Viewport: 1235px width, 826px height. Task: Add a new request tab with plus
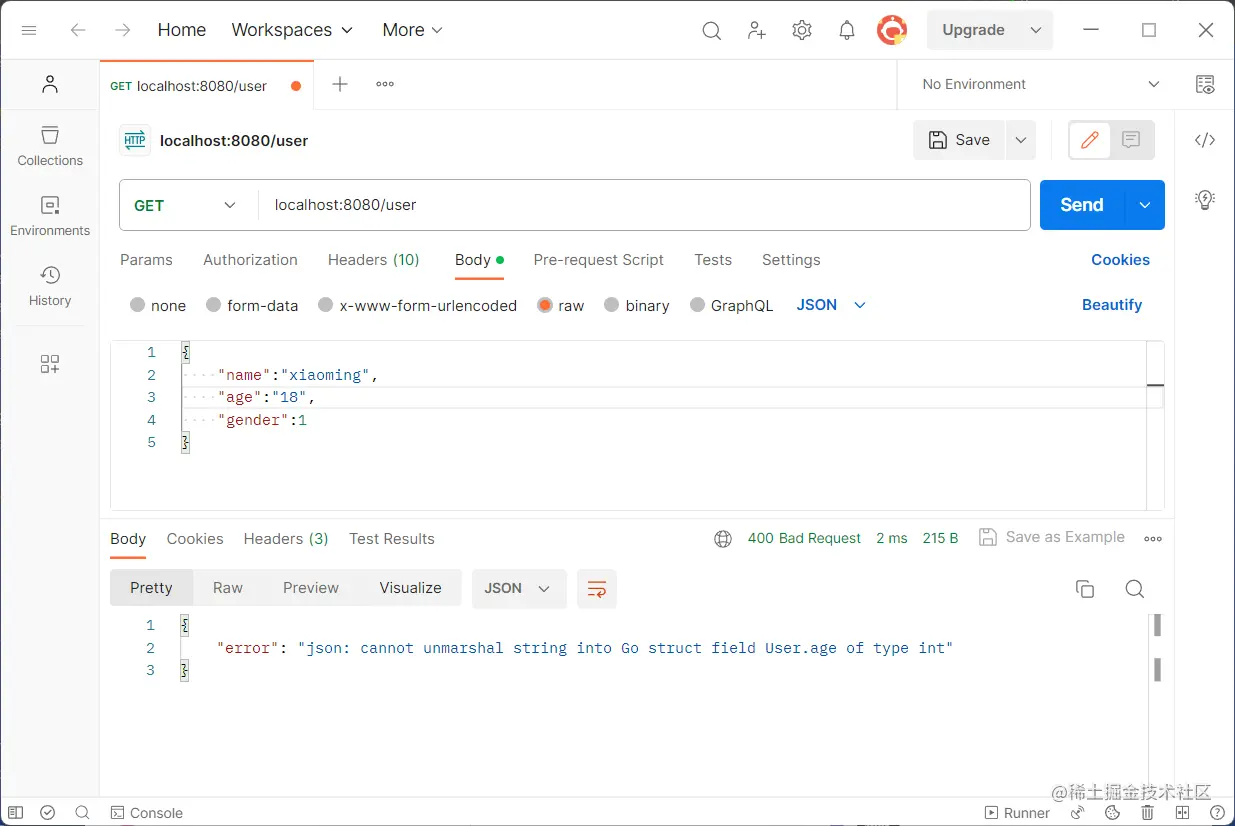tap(340, 84)
